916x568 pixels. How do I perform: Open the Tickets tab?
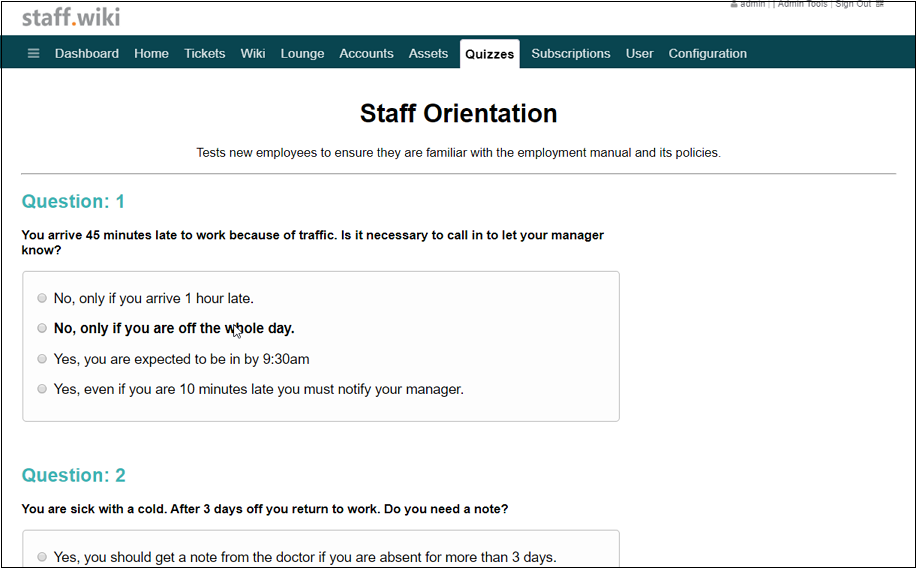[204, 53]
